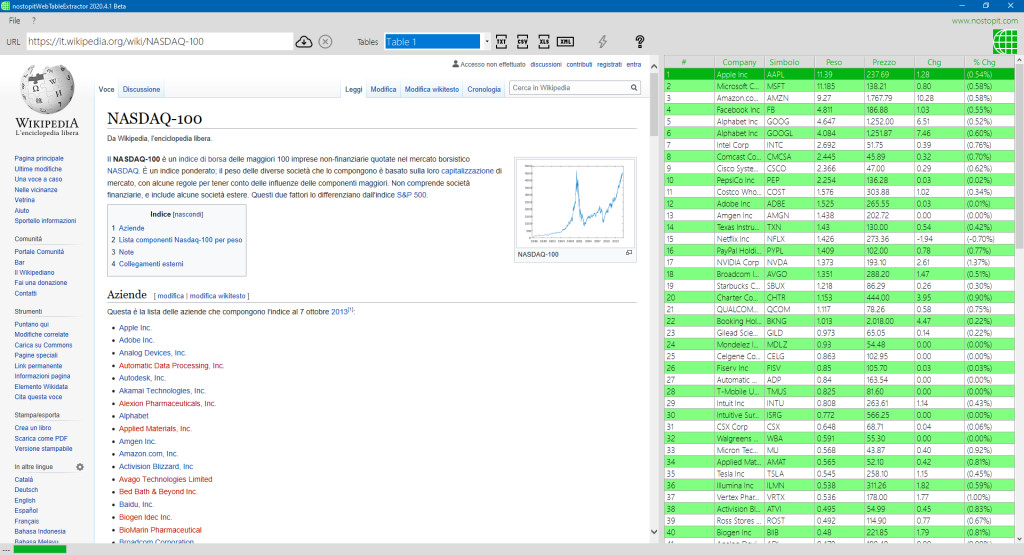Switch language to English in the sidebar
The height and width of the screenshot is (555, 1024).
pos(25,500)
